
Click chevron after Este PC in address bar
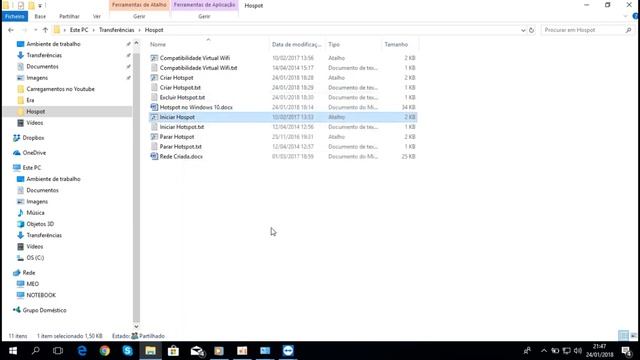pyautogui.click(x=93, y=30)
